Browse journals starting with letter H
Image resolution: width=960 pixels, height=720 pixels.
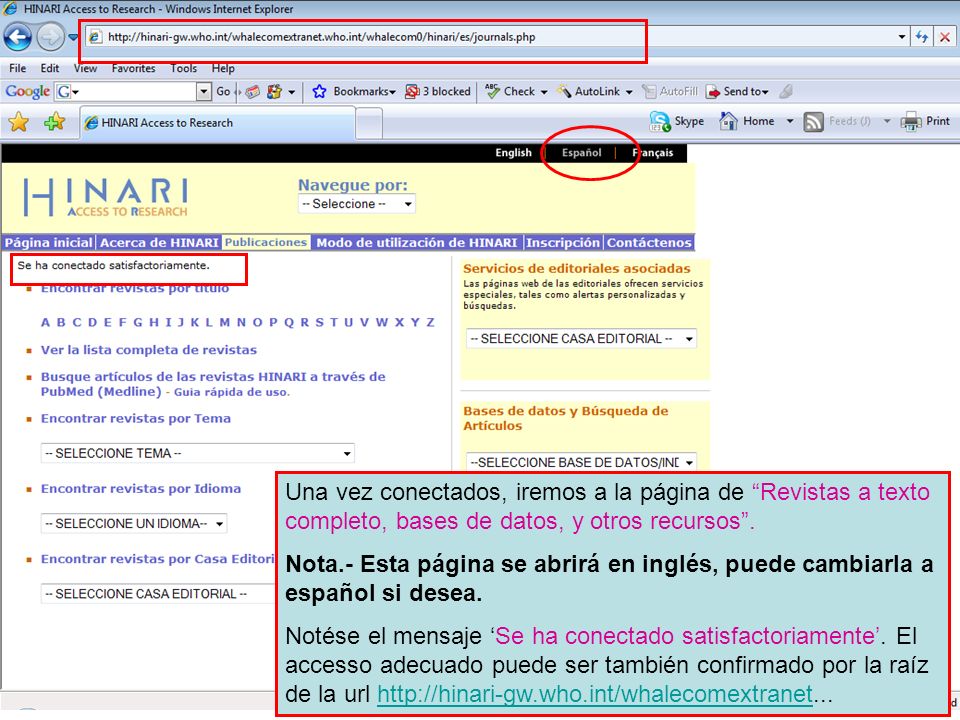[x=153, y=323]
